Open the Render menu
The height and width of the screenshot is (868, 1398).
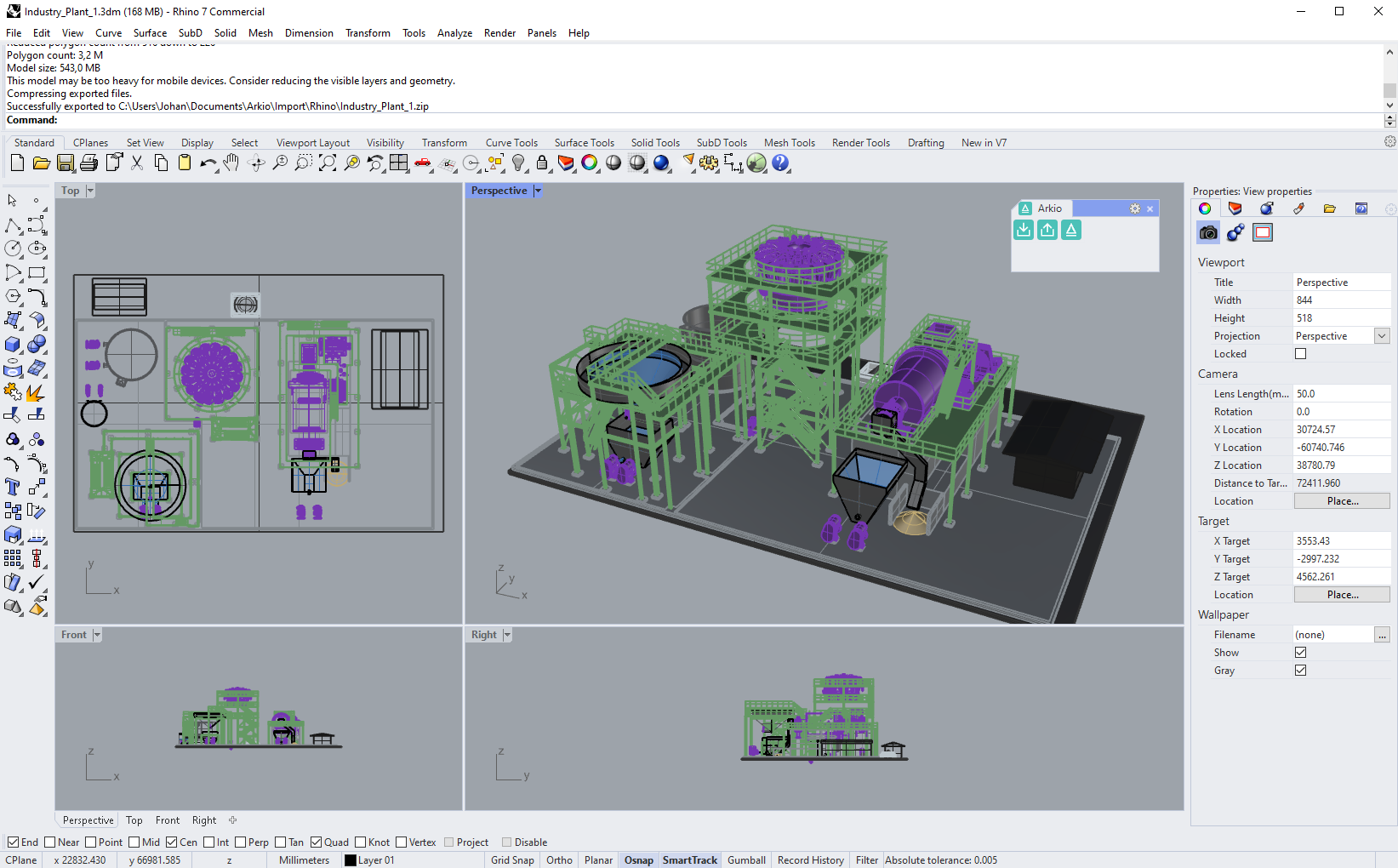(499, 33)
